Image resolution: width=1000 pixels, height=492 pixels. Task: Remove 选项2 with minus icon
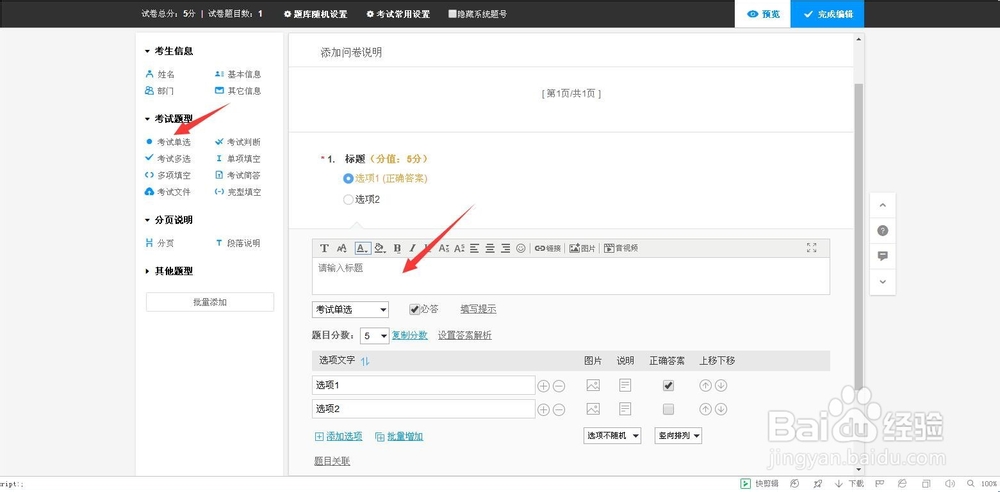[x=559, y=410]
